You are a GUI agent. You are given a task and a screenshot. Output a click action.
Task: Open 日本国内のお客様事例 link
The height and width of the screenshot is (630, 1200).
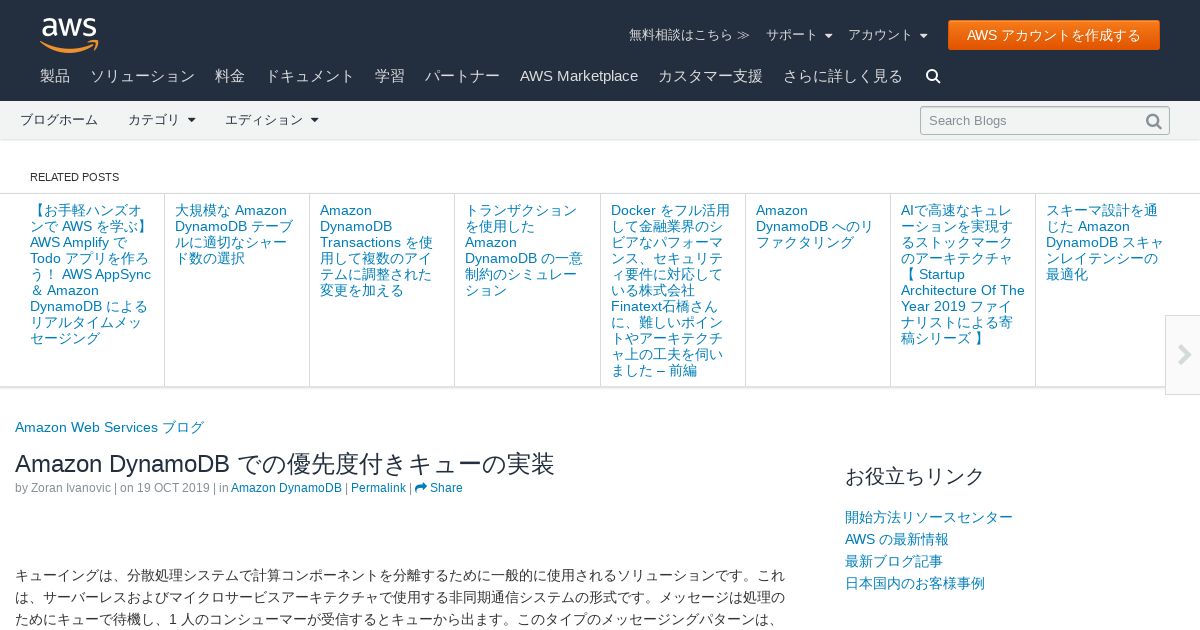(x=915, y=583)
